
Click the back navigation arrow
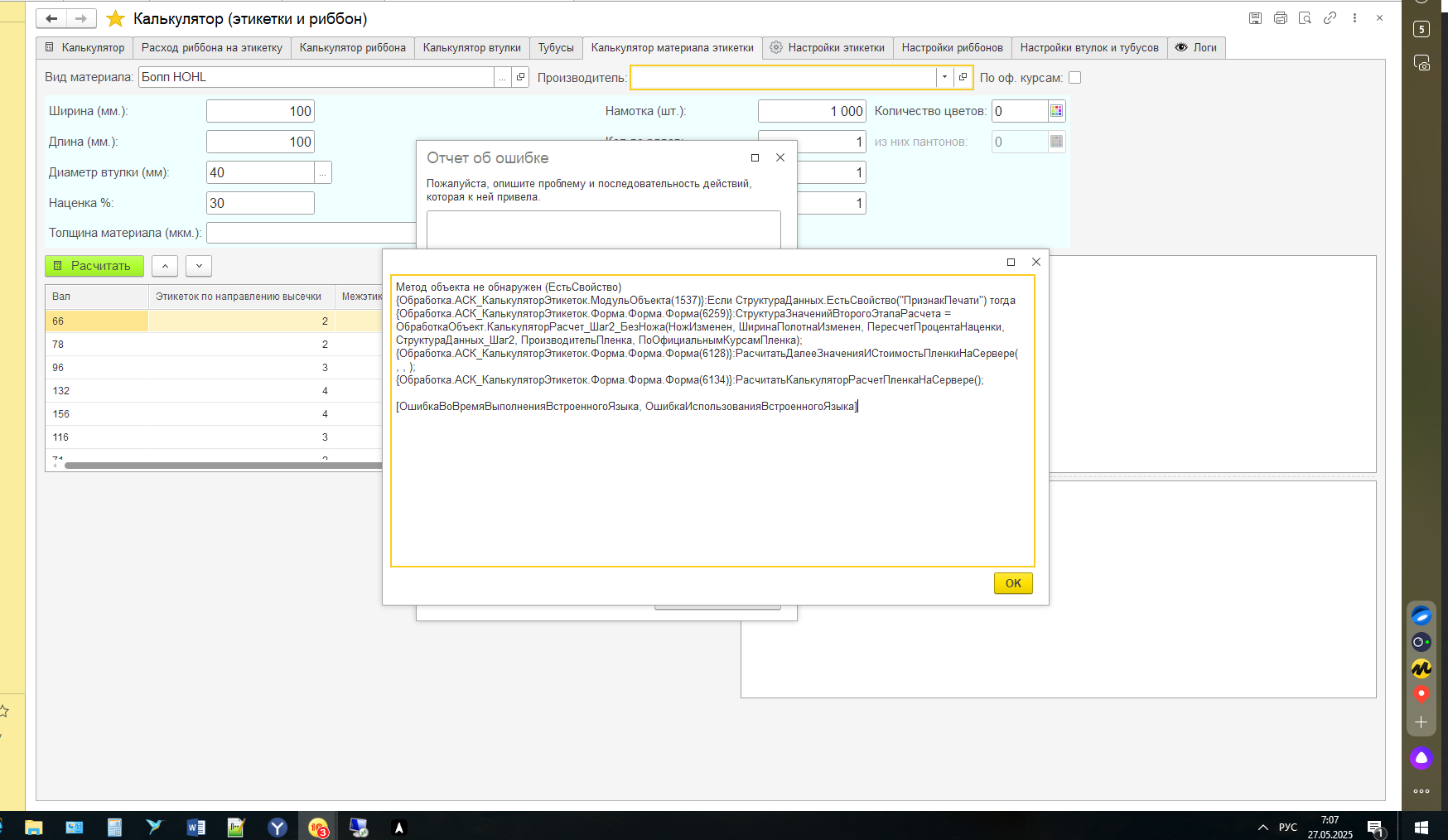click(x=51, y=18)
